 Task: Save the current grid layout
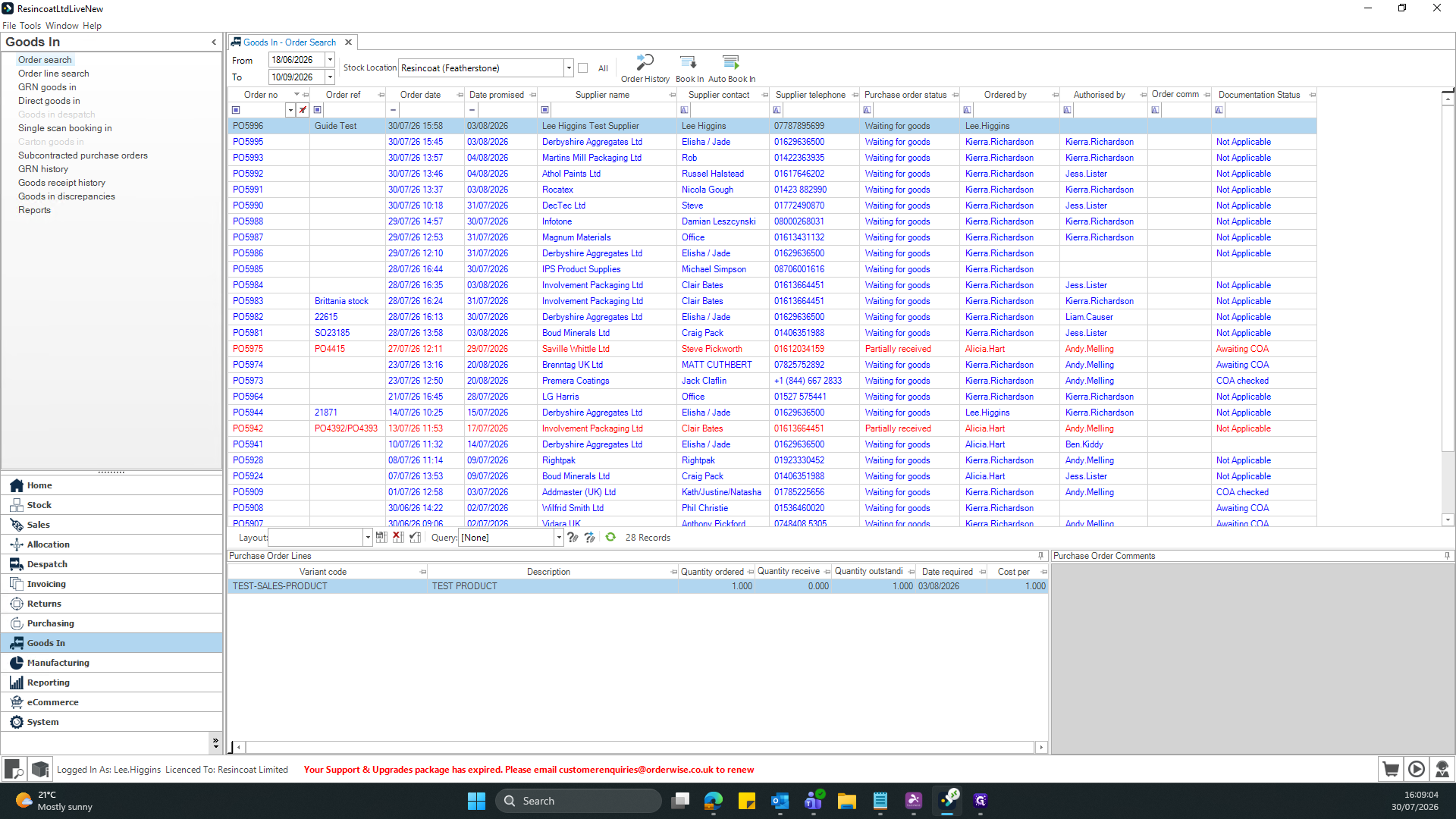pyautogui.click(x=381, y=538)
